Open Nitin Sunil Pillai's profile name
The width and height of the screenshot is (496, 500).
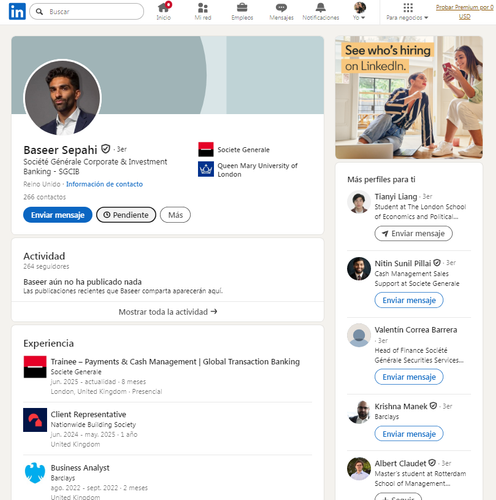click(x=403, y=263)
